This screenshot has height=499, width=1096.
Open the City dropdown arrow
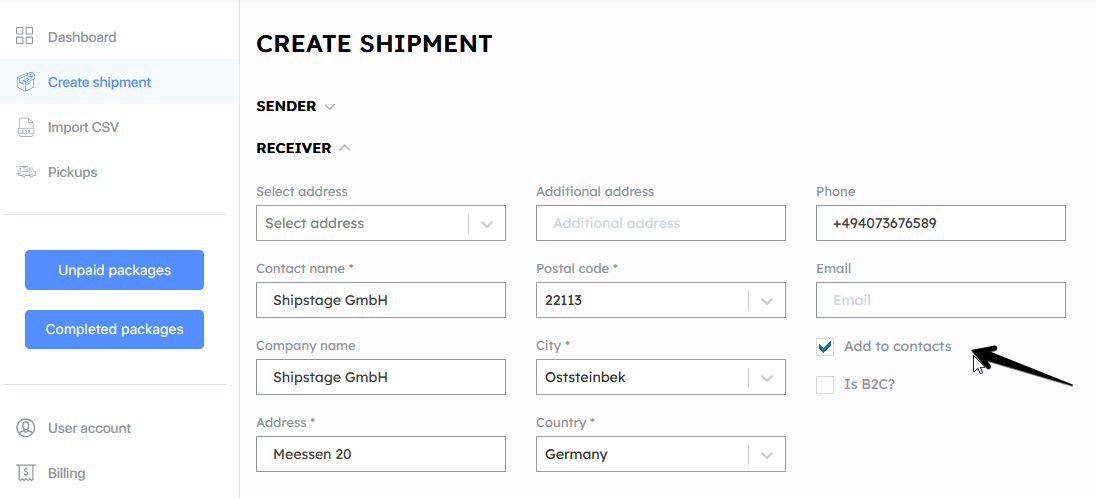tap(767, 378)
